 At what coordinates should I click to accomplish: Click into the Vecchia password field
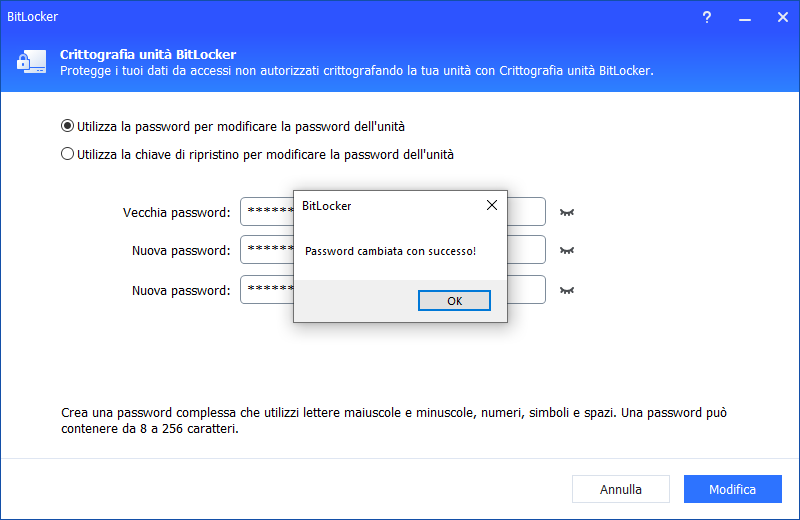(266, 212)
